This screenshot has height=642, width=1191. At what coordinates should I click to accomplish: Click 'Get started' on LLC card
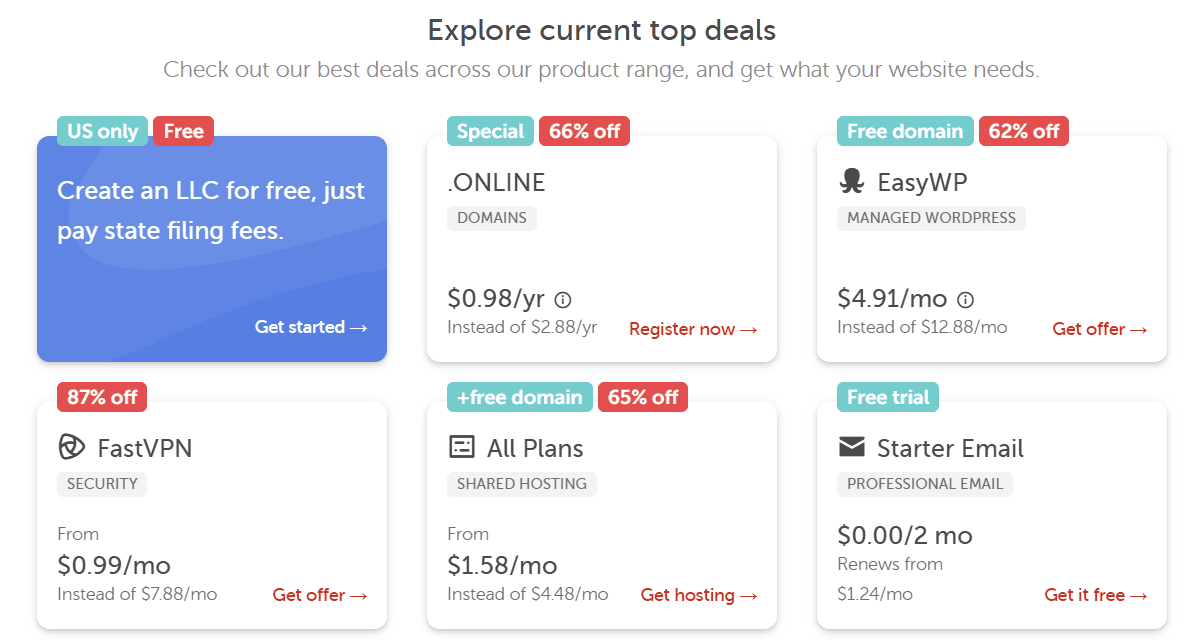click(x=311, y=327)
